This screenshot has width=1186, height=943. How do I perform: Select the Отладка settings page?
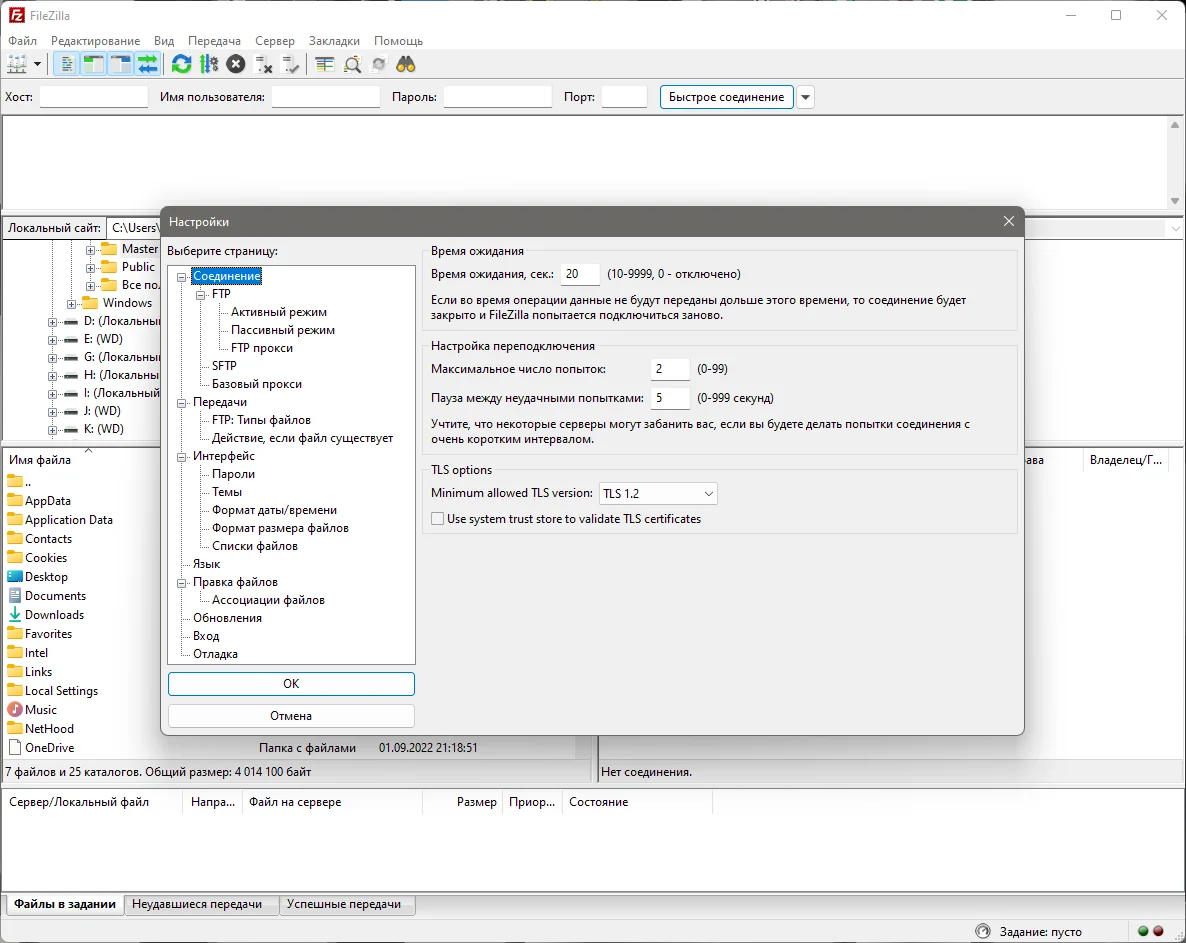[x=215, y=653]
